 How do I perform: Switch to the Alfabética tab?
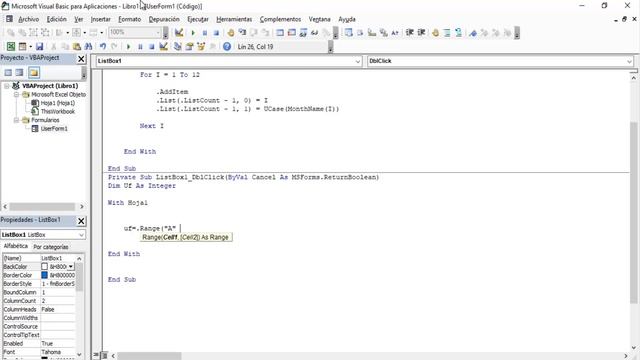click(16, 246)
